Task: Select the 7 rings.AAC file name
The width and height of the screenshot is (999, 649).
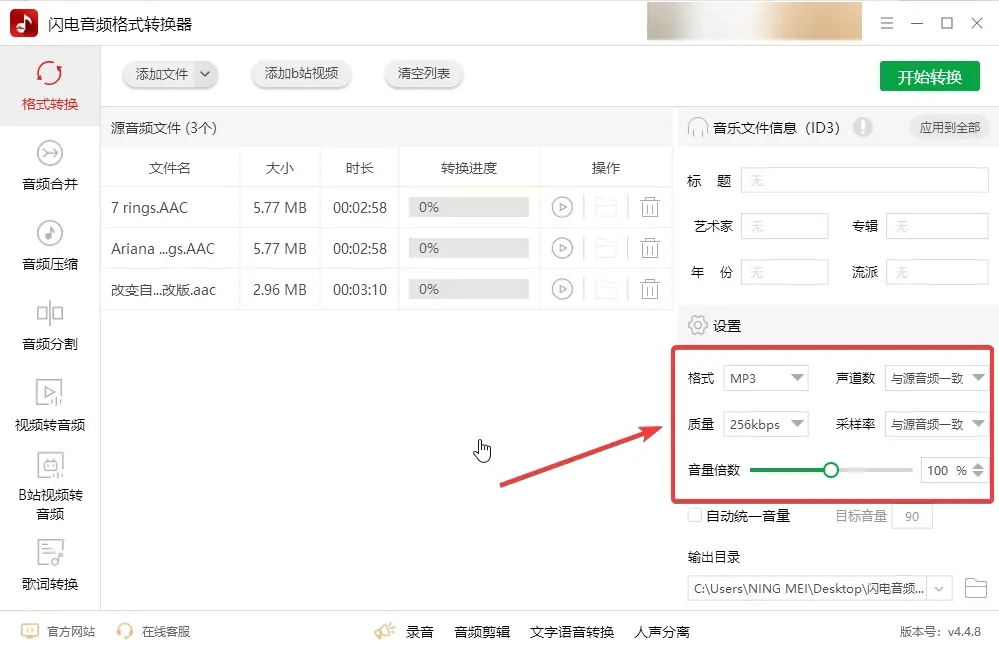Action: pos(149,208)
